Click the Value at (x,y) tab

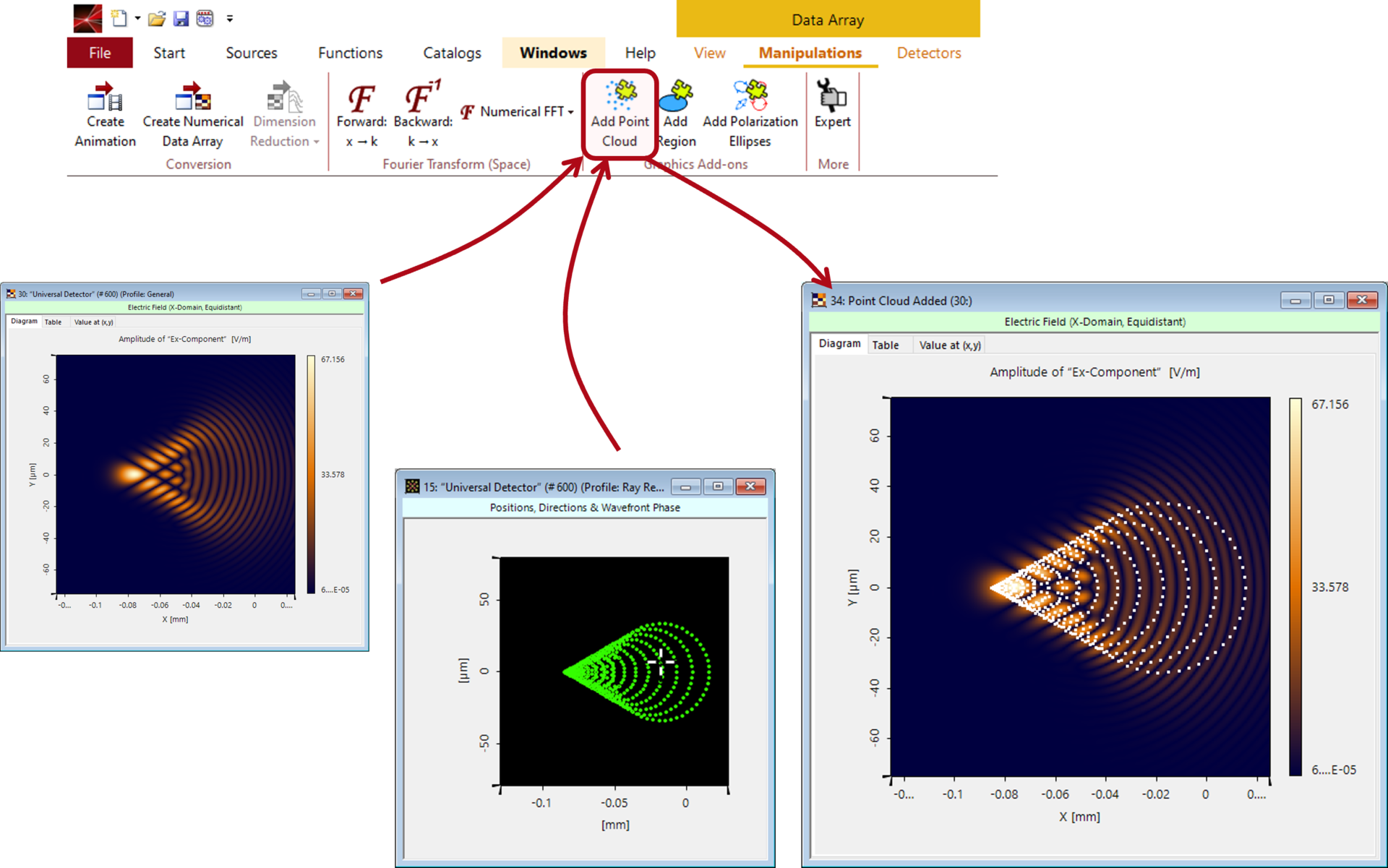pyautogui.click(x=949, y=345)
